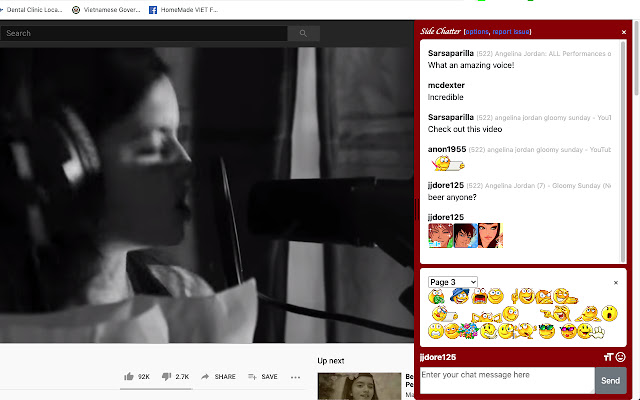Image resolution: width=640 pixels, height=400 pixels.
Task: Like the video with thumbs up
Action: tap(129, 377)
